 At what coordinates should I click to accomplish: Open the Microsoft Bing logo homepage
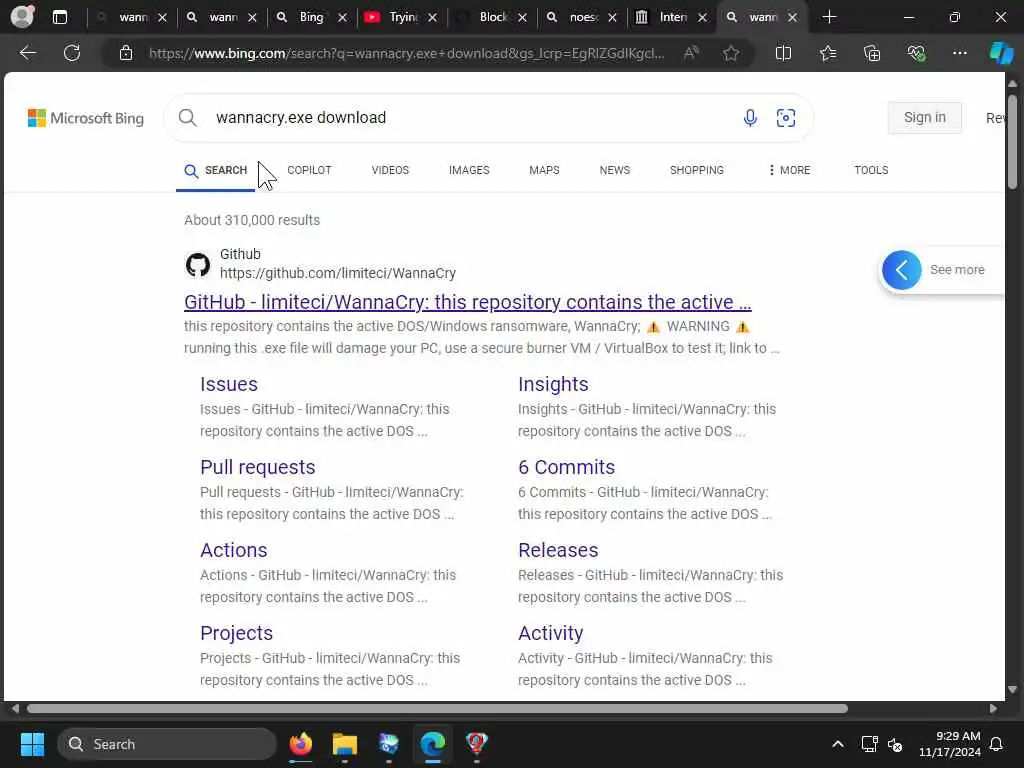click(86, 118)
